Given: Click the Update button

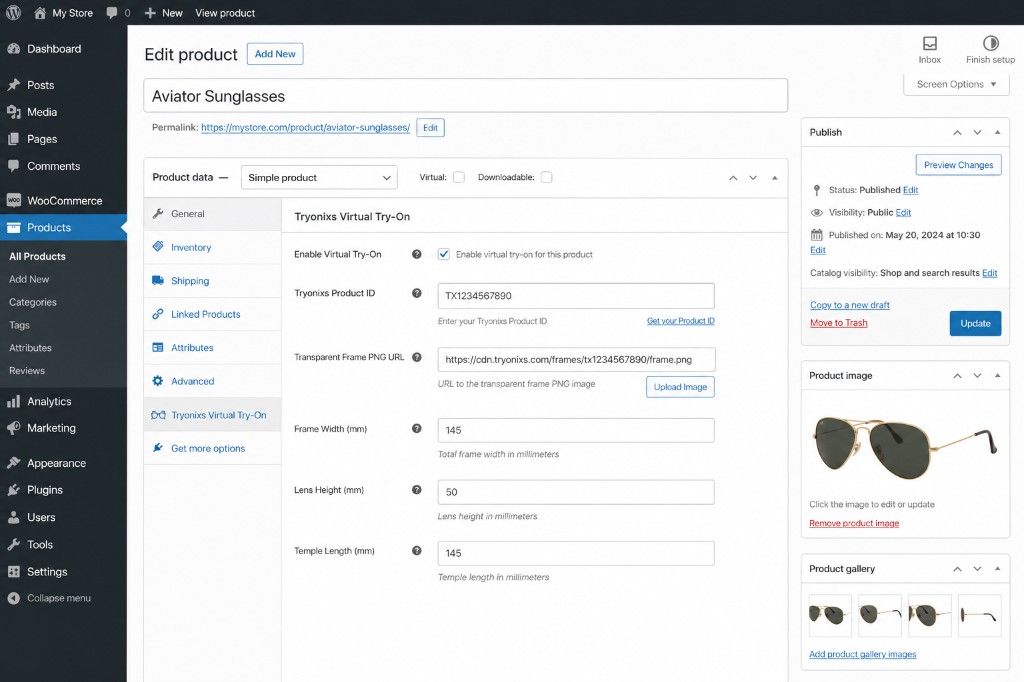Looking at the screenshot, I should [975, 323].
